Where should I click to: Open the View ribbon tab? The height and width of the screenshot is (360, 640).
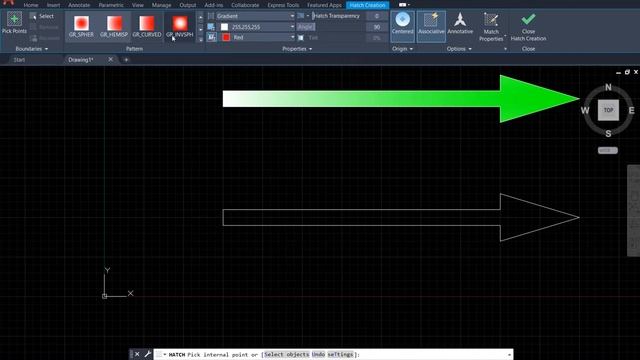pos(138,5)
